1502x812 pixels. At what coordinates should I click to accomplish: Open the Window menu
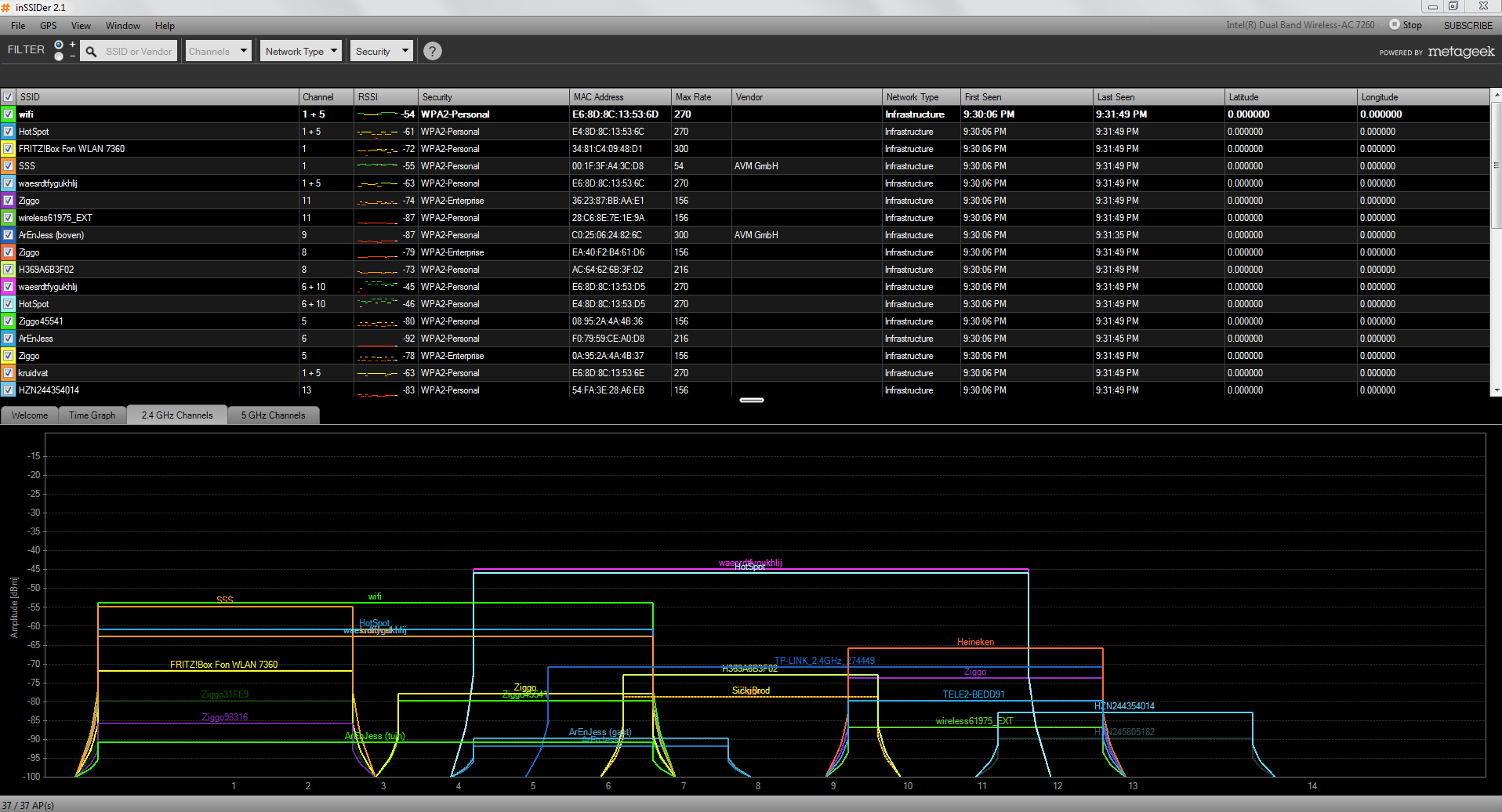coord(123,26)
